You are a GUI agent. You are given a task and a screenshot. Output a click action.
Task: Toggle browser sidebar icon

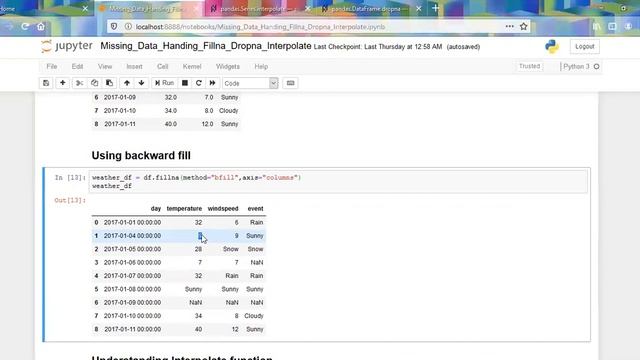pos(612,27)
